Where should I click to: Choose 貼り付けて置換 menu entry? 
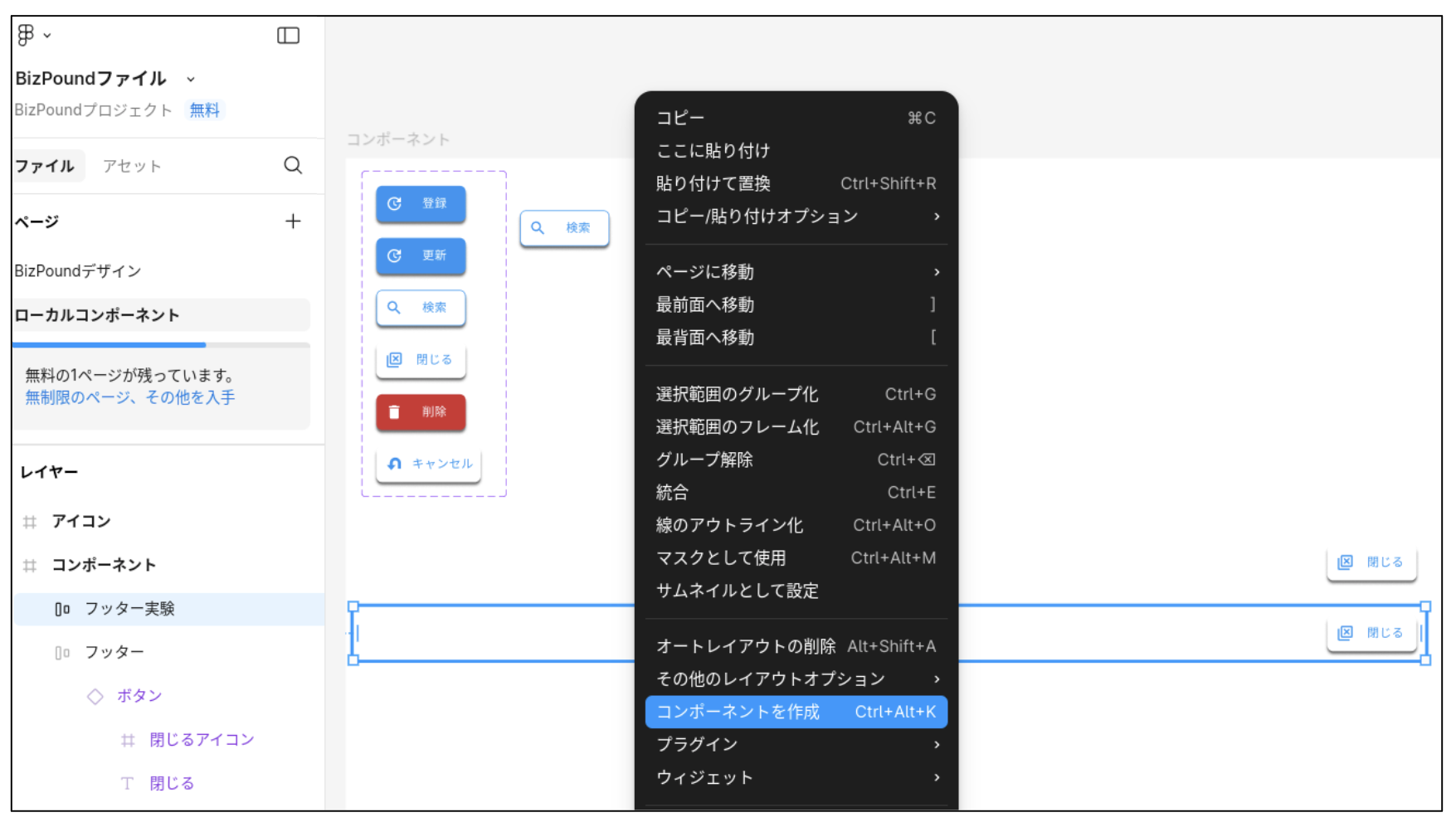(796, 183)
